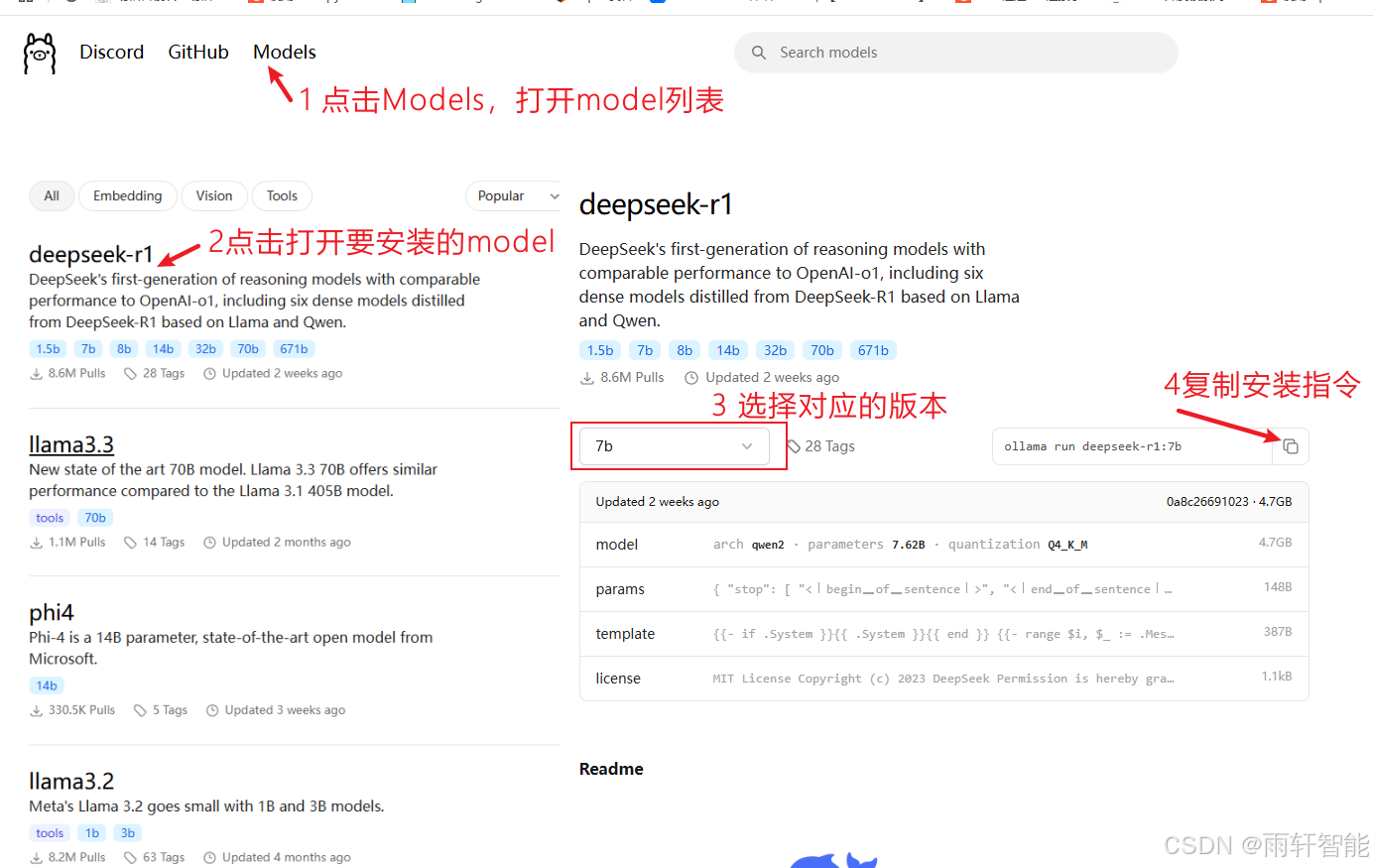
Task: Click tag icon beside 5 Tags
Action: pyautogui.click(x=140, y=710)
